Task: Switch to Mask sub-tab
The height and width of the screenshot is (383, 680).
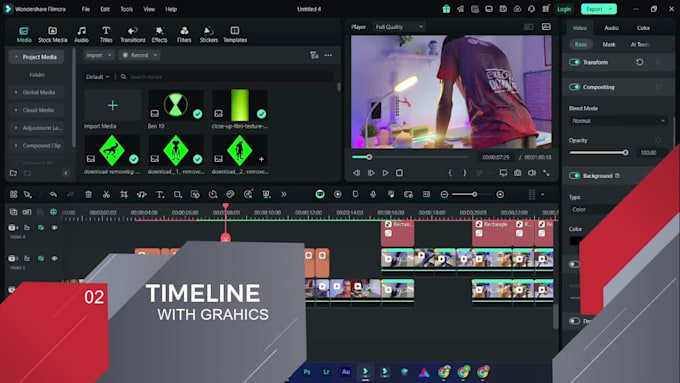Action: tap(609, 44)
